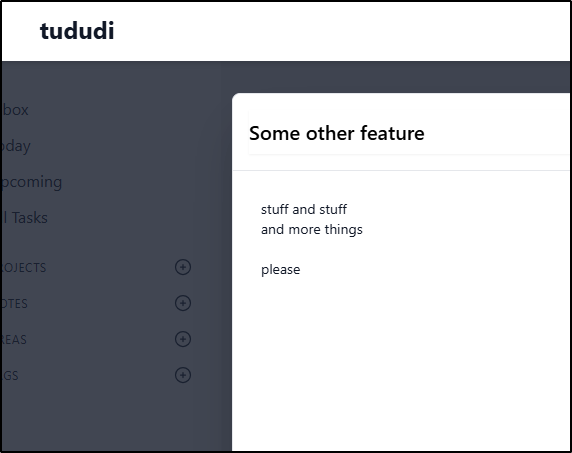
Task: Show All Tasks in sidebar
Action: pos(24,218)
